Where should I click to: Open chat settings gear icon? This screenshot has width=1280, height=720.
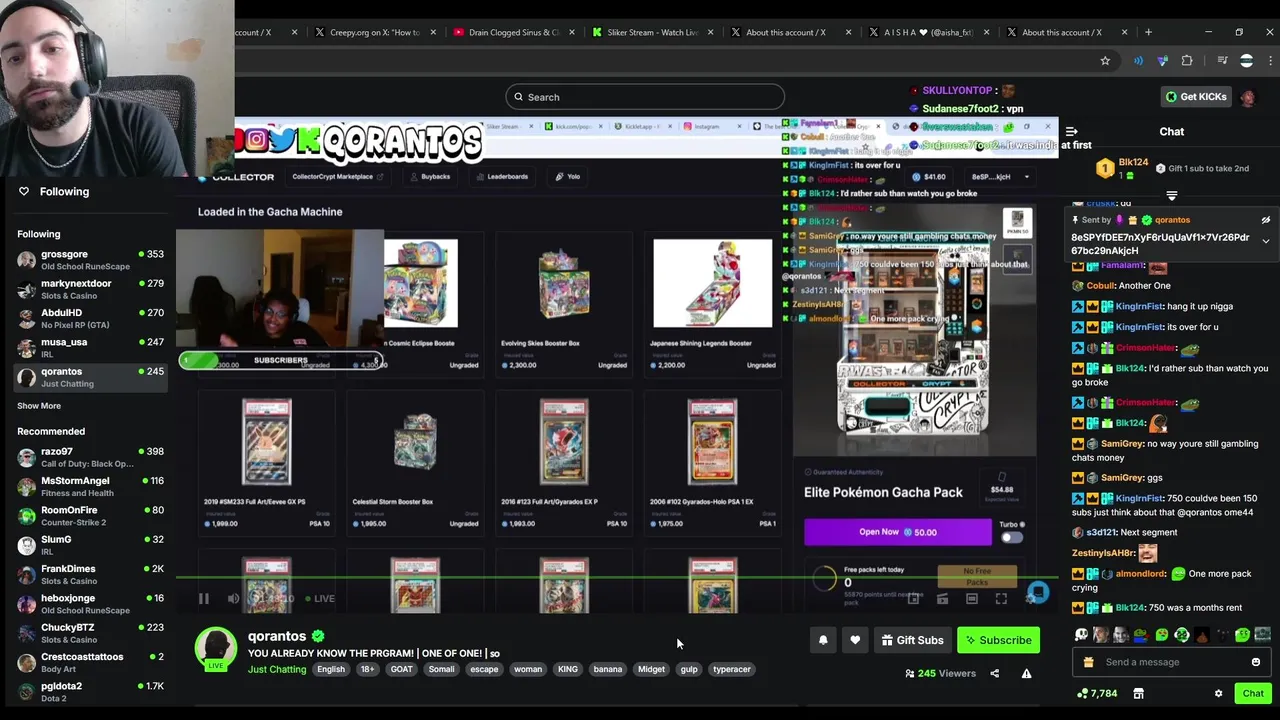click(1218, 693)
